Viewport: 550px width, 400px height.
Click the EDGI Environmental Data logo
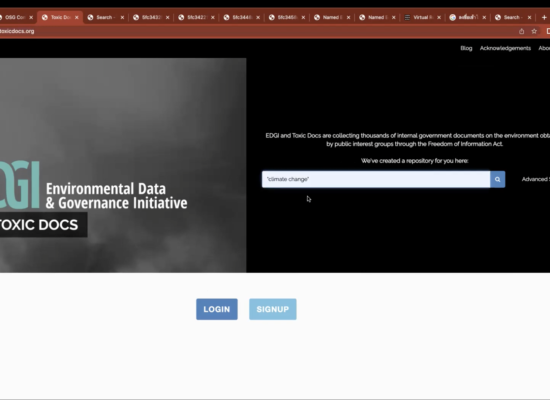94,186
